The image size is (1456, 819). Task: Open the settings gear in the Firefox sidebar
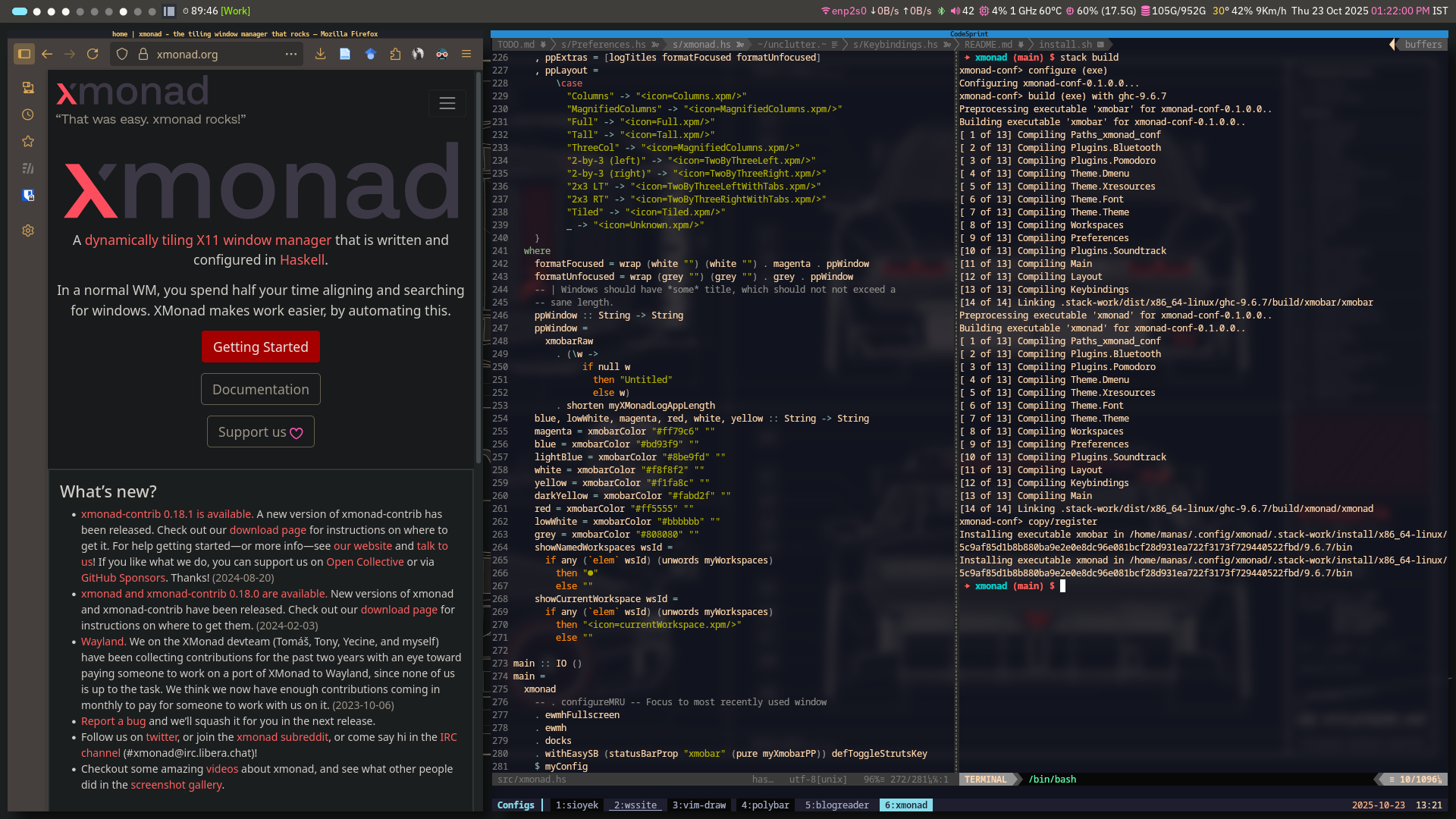point(28,230)
